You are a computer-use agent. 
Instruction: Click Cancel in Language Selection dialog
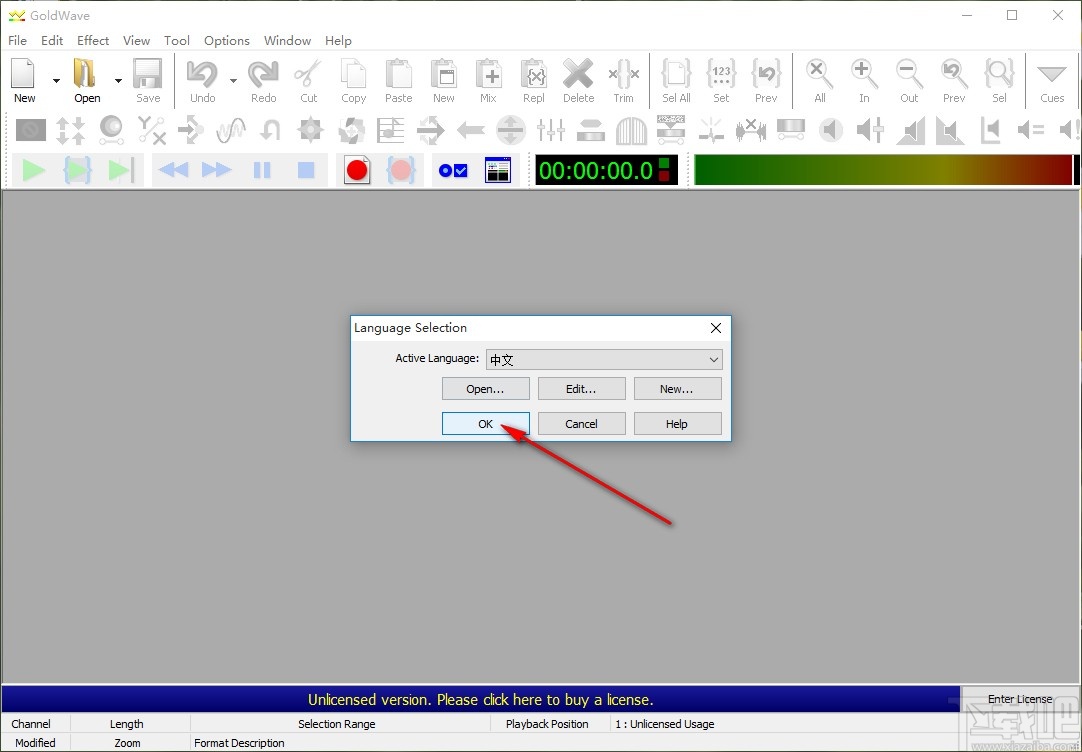point(582,424)
